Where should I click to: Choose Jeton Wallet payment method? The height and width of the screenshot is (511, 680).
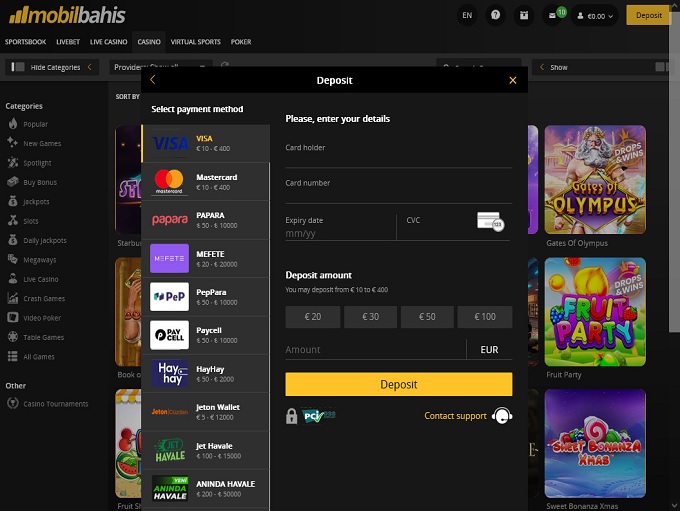205,411
